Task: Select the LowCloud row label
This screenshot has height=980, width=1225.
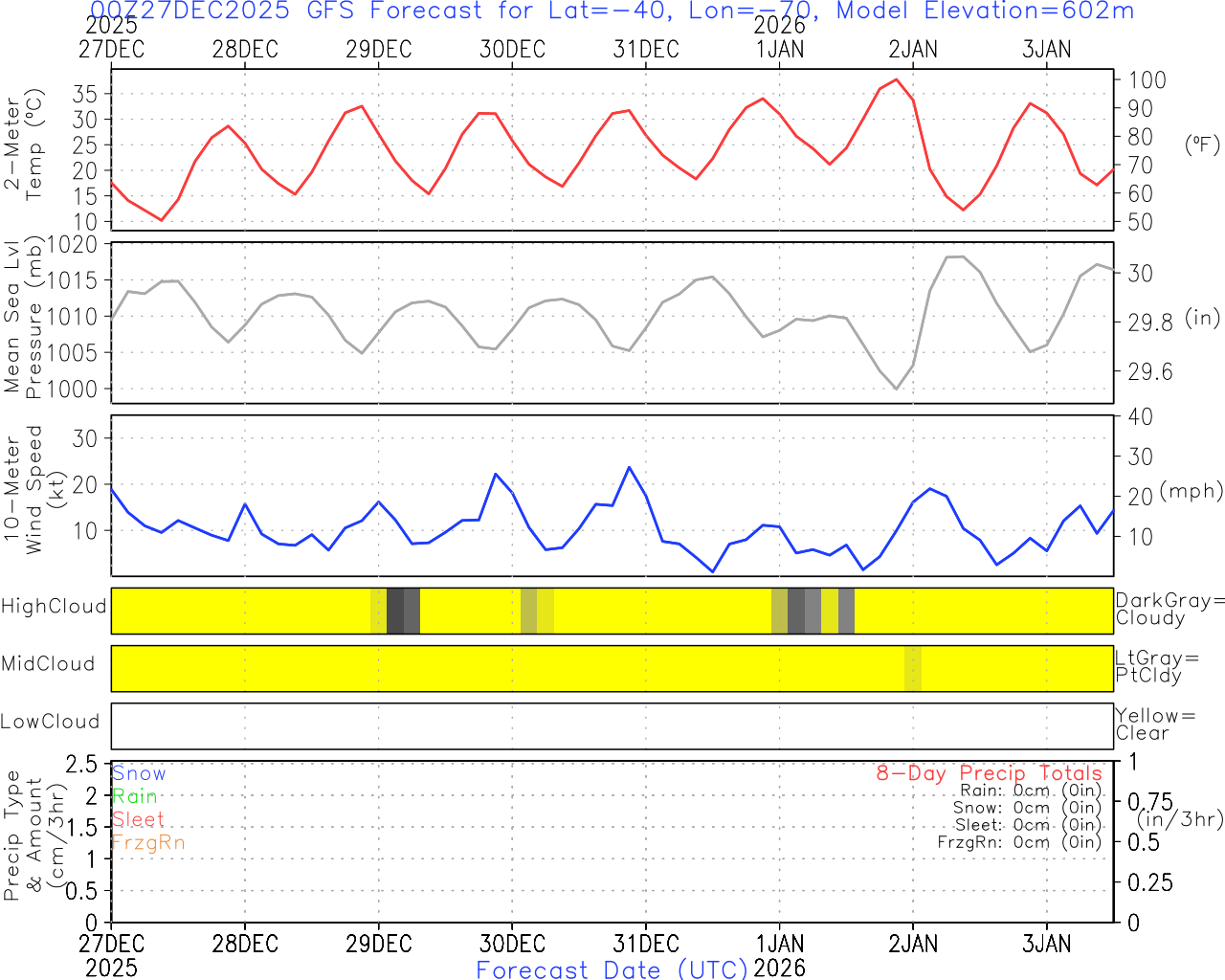Action: pyautogui.click(x=50, y=722)
